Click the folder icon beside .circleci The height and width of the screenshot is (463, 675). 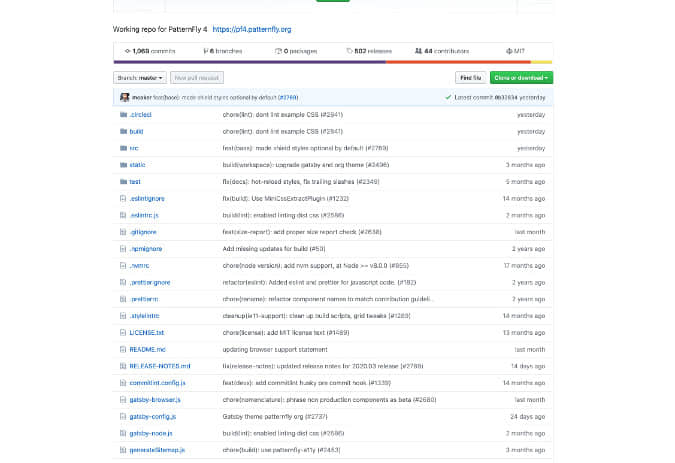(x=123, y=115)
